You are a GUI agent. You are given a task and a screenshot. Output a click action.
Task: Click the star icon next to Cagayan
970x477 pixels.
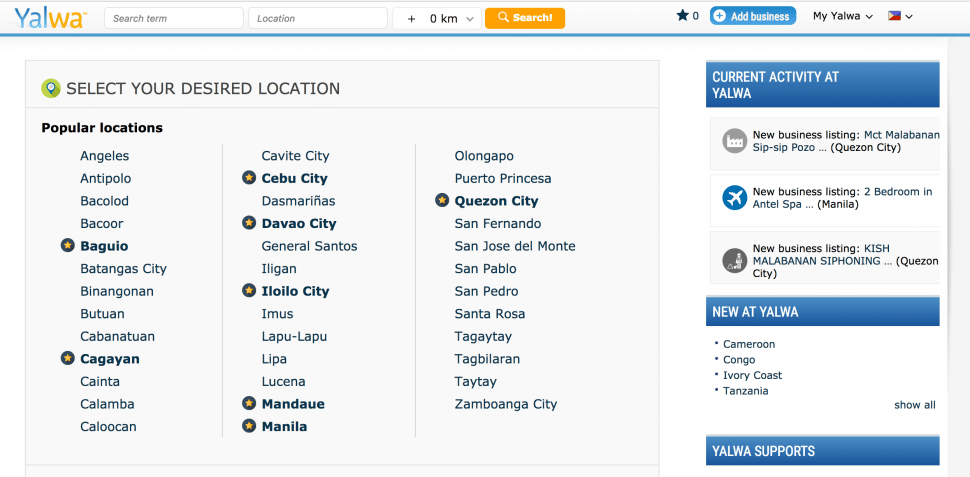67,358
